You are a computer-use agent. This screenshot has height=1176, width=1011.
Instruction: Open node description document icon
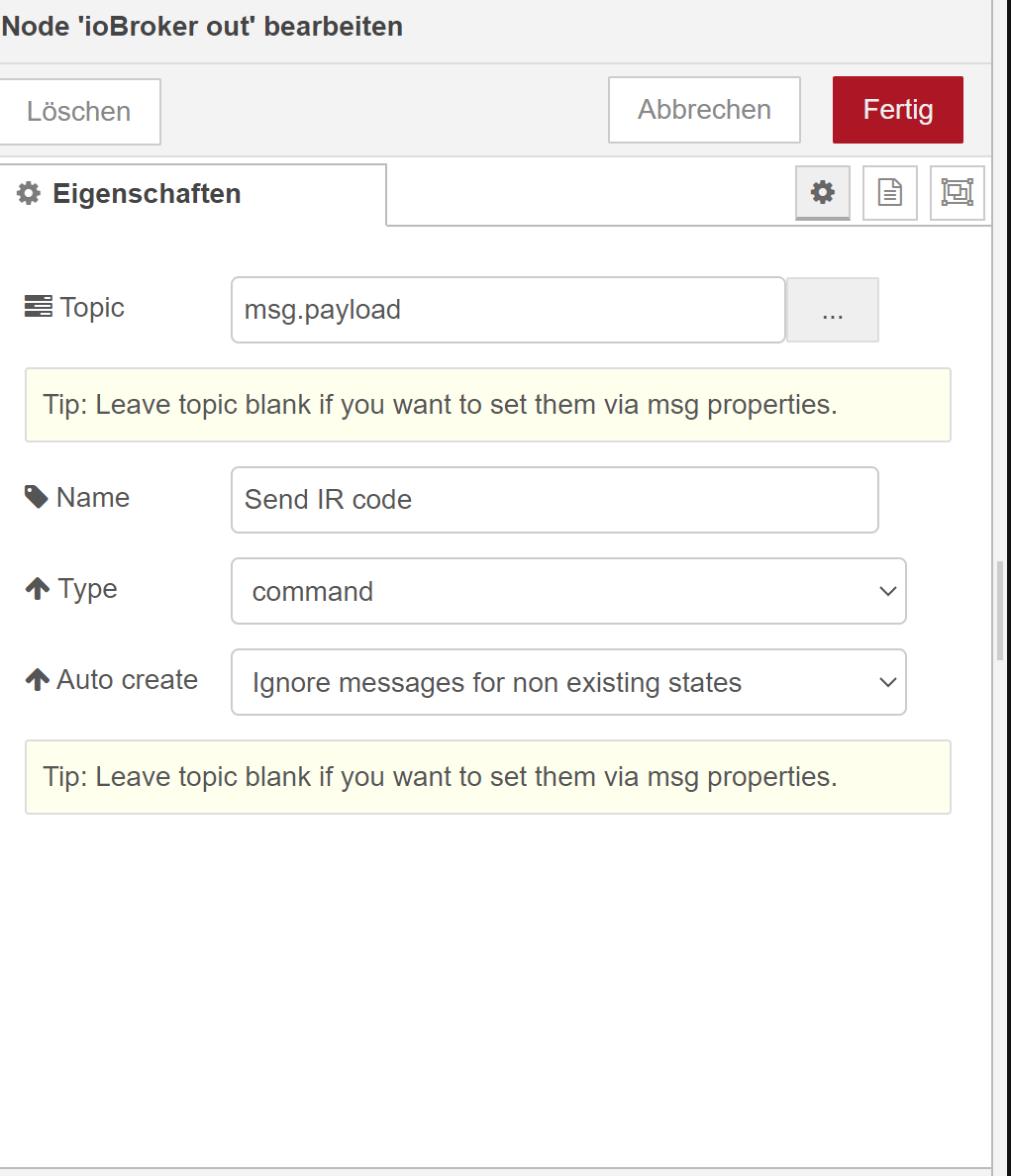tap(889, 193)
